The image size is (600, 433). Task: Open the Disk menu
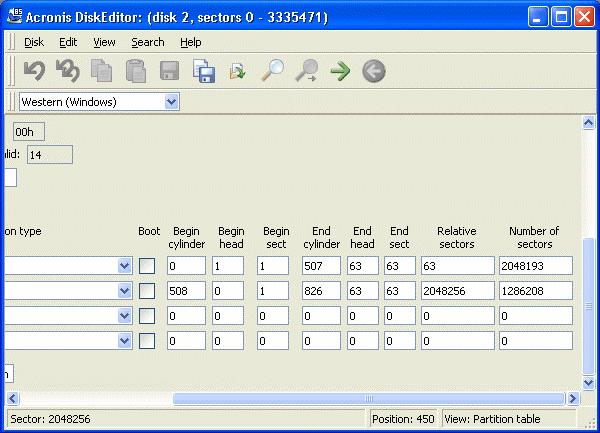(34, 42)
